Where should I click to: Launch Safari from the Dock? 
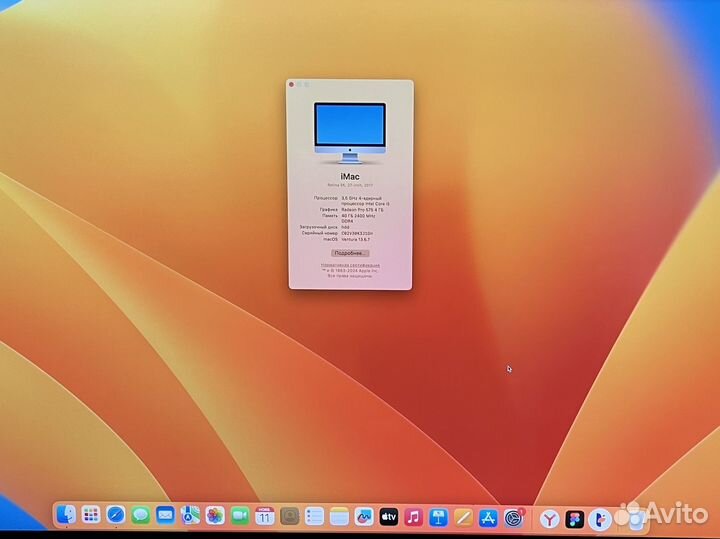coord(116,515)
